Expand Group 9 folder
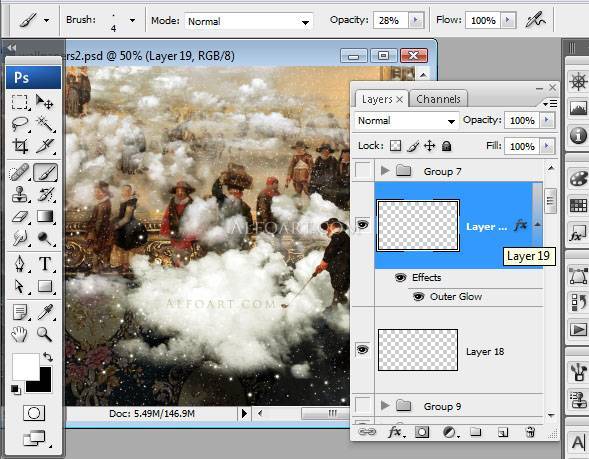This screenshot has height=459, width=589. 385,405
